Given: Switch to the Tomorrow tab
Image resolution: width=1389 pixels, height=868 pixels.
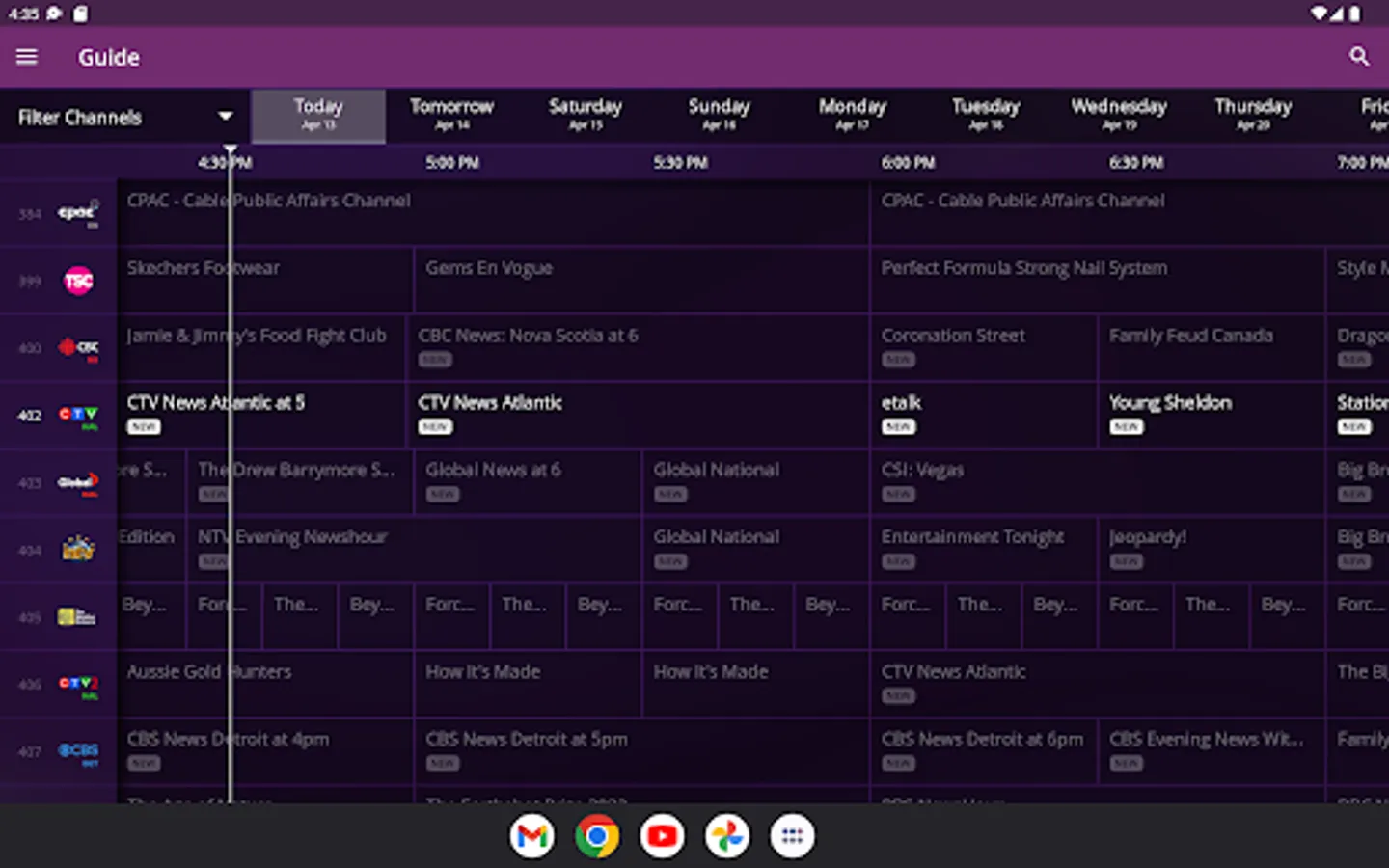Looking at the screenshot, I should pos(451,116).
